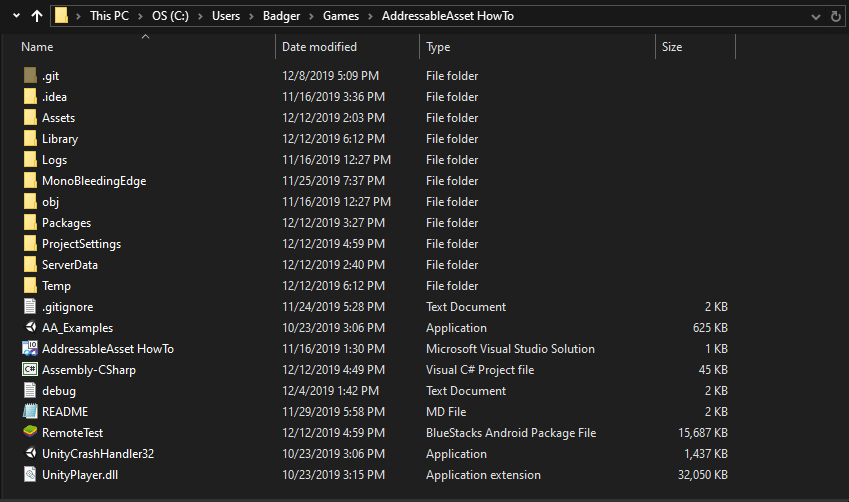Viewport: 849px width, 502px height.
Task: Select the Library folder icon
Action: pos(30,139)
